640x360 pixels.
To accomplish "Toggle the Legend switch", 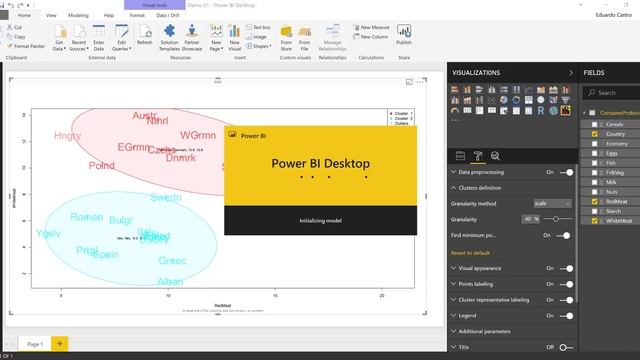I will pos(566,316).
